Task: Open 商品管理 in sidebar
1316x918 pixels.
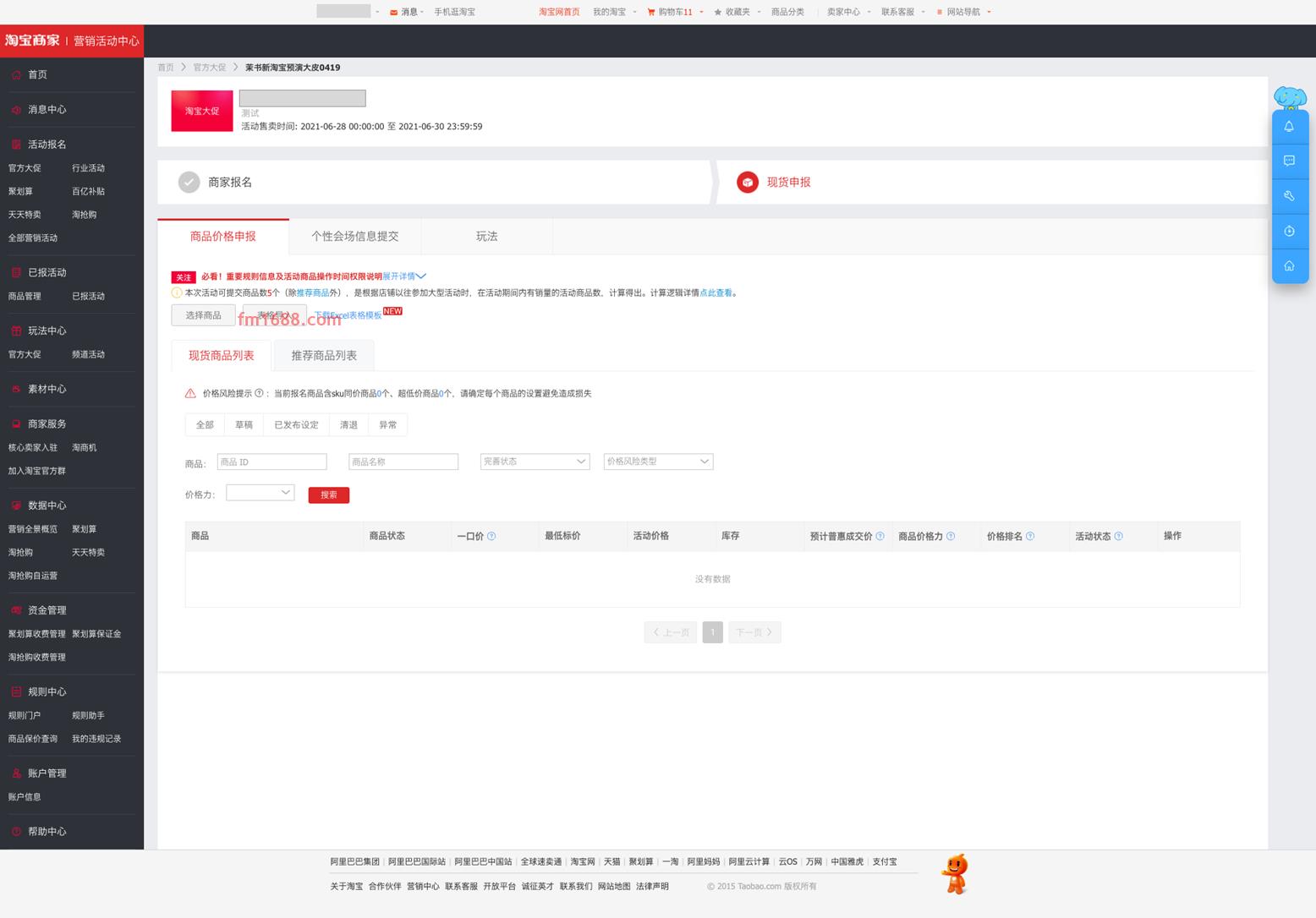Action: click(x=25, y=297)
